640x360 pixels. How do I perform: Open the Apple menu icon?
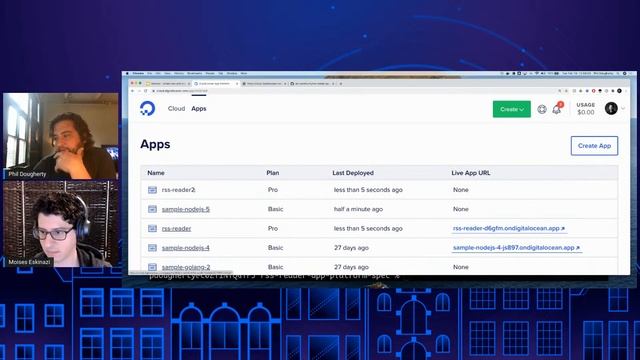click(127, 73)
